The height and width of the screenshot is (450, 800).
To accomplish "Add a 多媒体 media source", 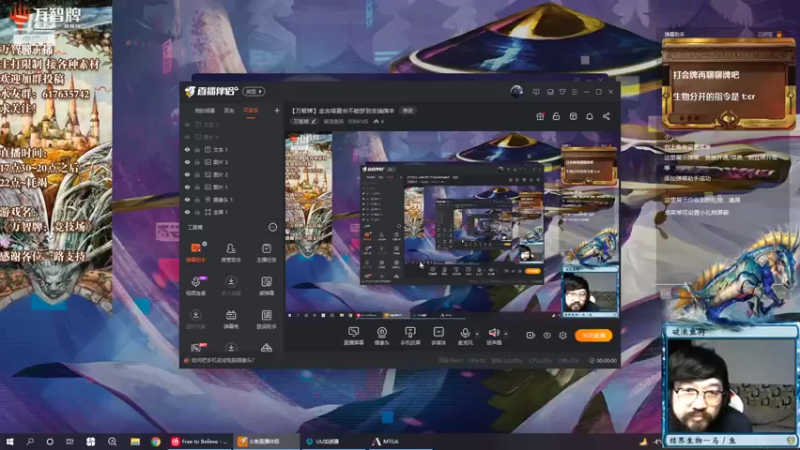I will [x=438, y=336].
